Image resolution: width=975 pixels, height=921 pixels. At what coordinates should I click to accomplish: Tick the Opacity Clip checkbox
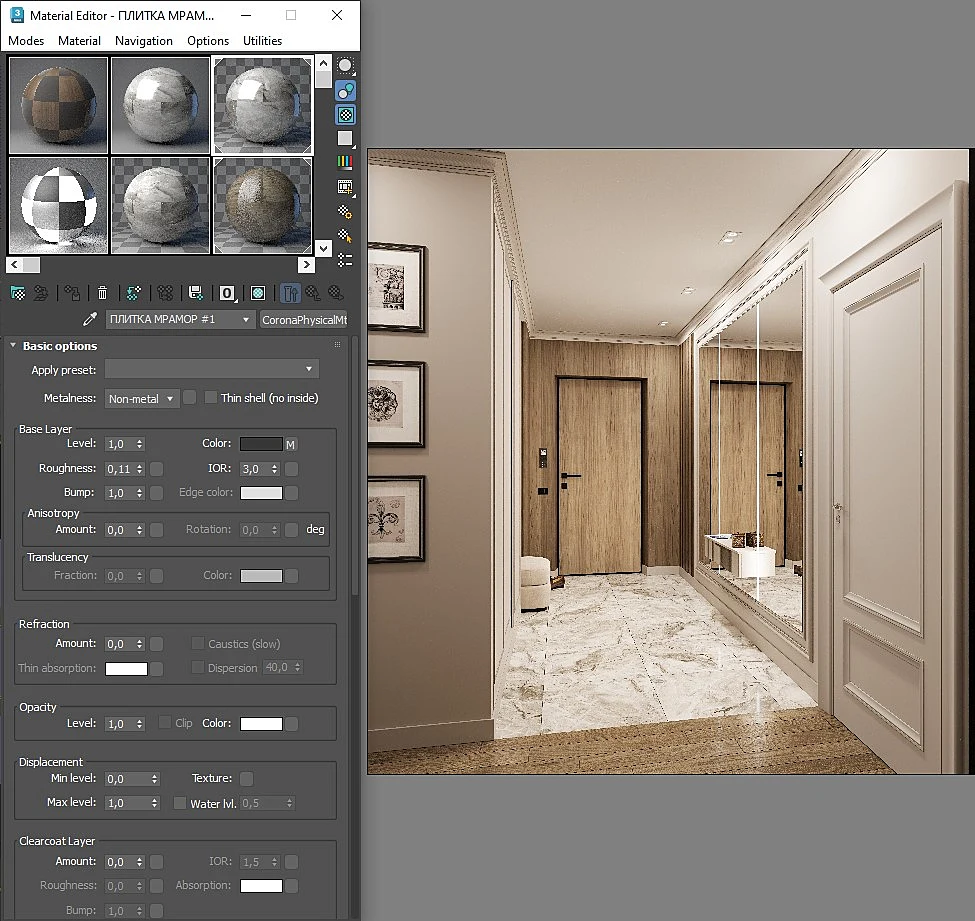tap(165, 723)
